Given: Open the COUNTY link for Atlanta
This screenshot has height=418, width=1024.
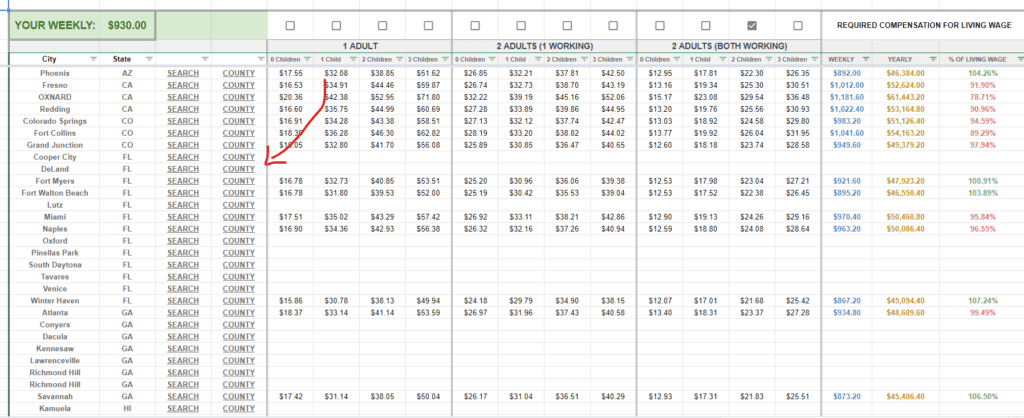Looking at the screenshot, I should (238, 313).
